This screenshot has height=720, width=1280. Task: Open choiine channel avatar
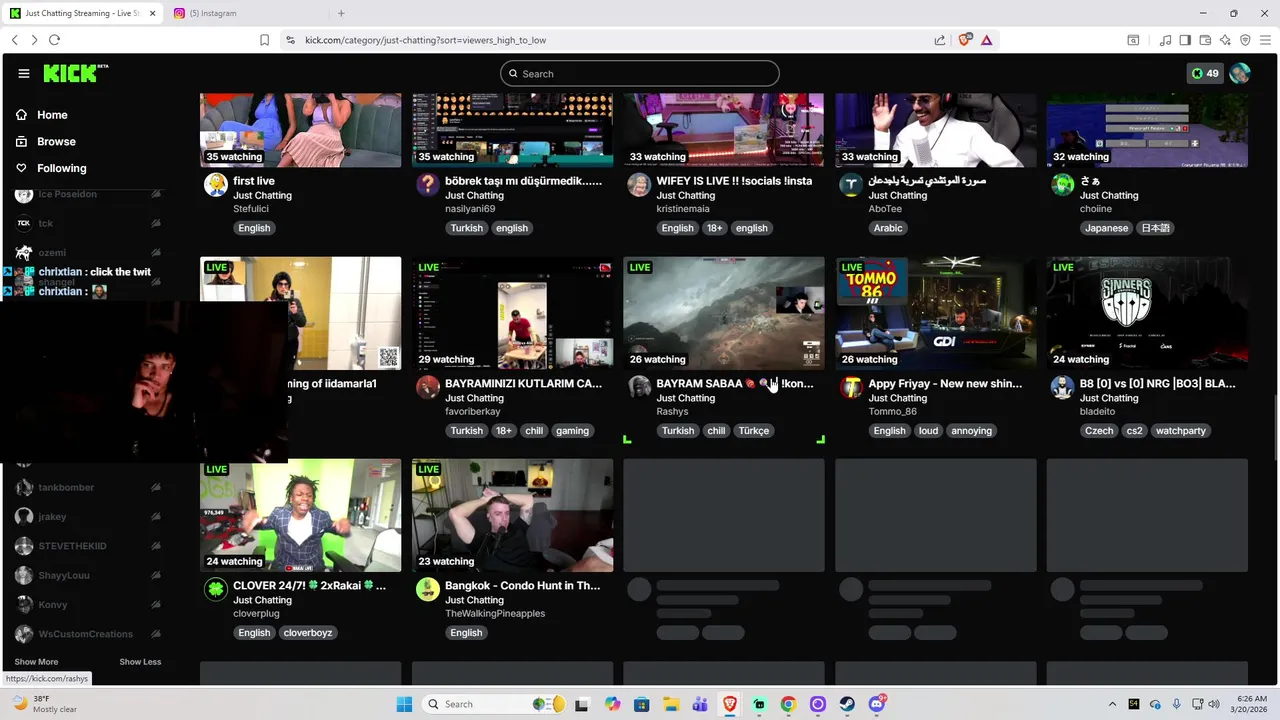tap(1063, 185)
